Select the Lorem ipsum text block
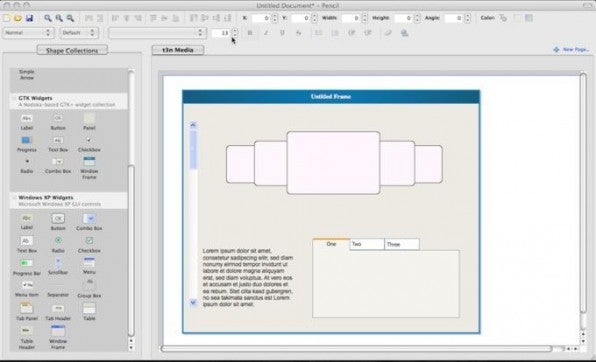This screenshot has height=362, width=596. tap(248, 278)
